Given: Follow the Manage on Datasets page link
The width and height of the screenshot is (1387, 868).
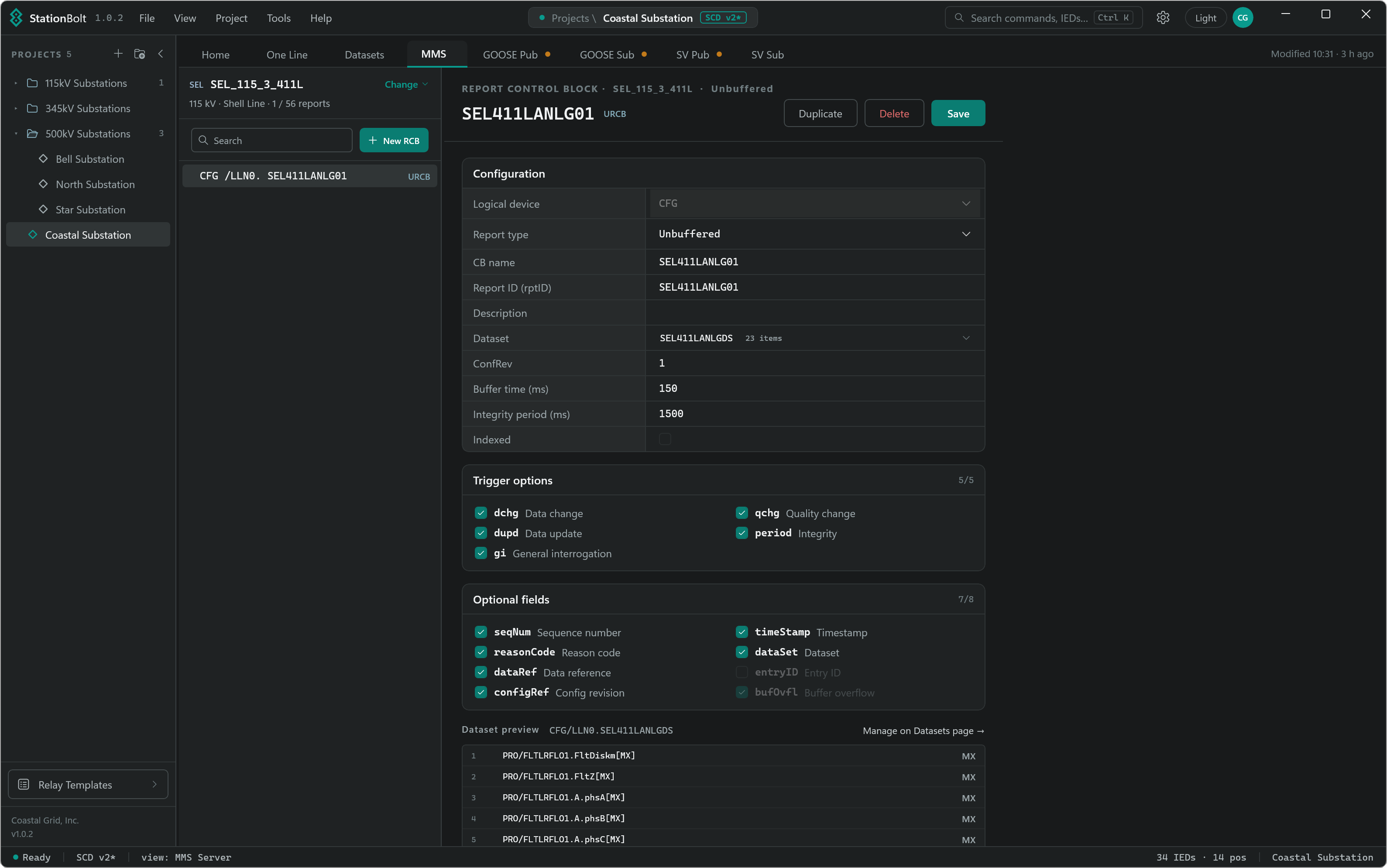Looking at the screenshot, I should tap(923, 730).
